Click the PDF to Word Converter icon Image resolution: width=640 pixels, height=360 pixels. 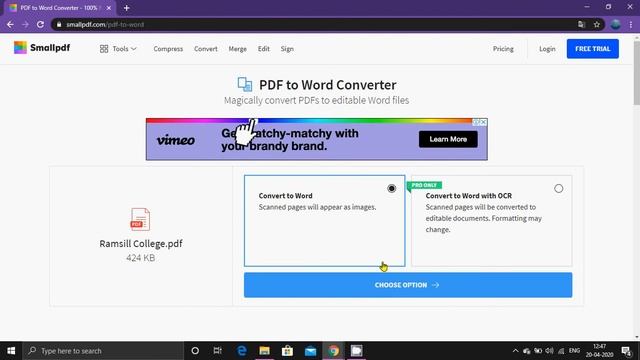point(245,84)
